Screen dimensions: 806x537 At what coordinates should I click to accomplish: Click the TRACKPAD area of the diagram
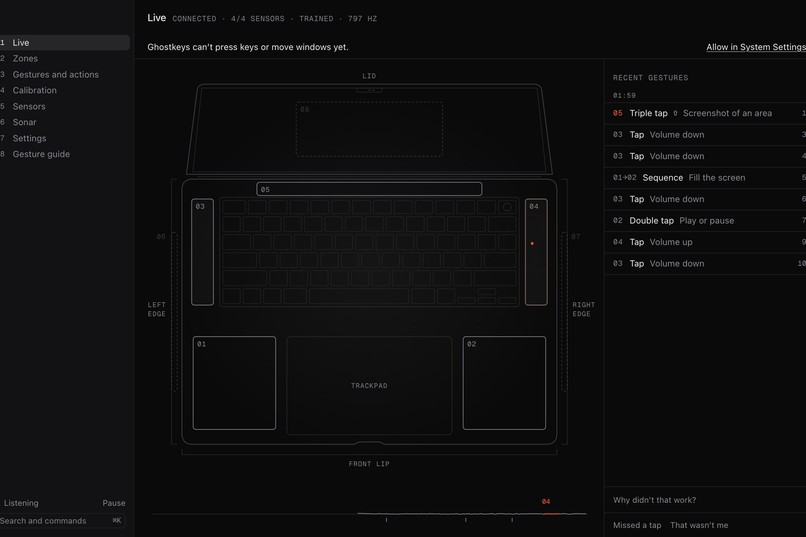click(369, 385)
